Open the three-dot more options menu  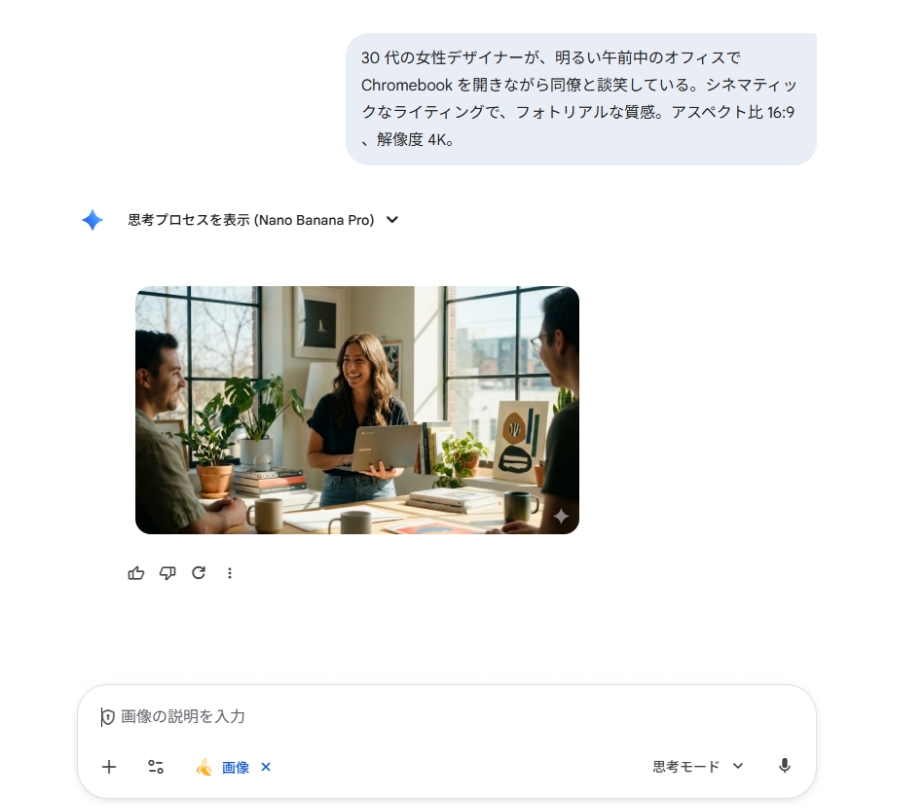[x=230, y=573]
